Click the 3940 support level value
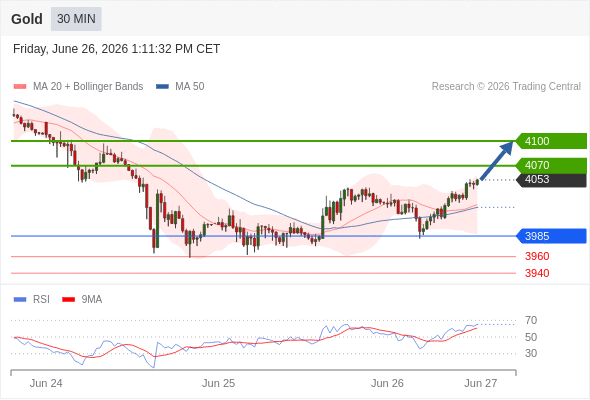 coord(537,273)
